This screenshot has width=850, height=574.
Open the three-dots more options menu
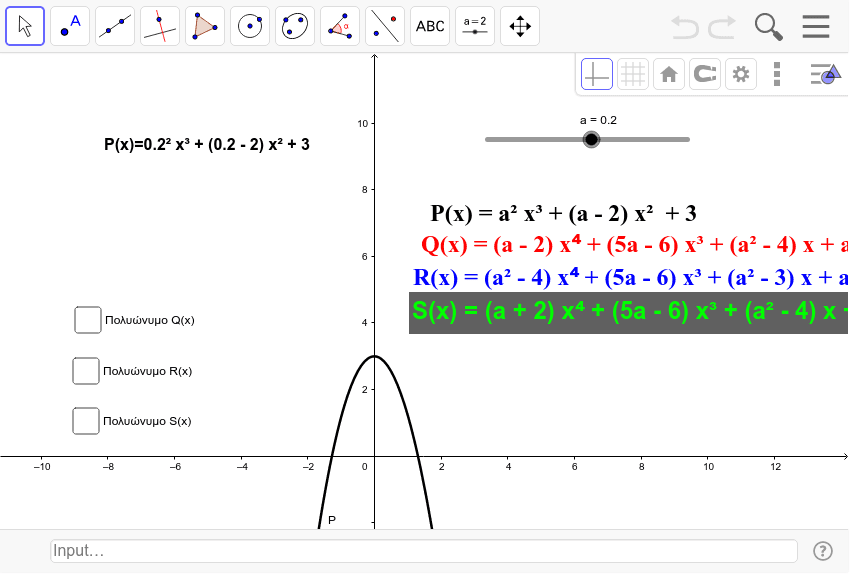click(x=777, y=74)
